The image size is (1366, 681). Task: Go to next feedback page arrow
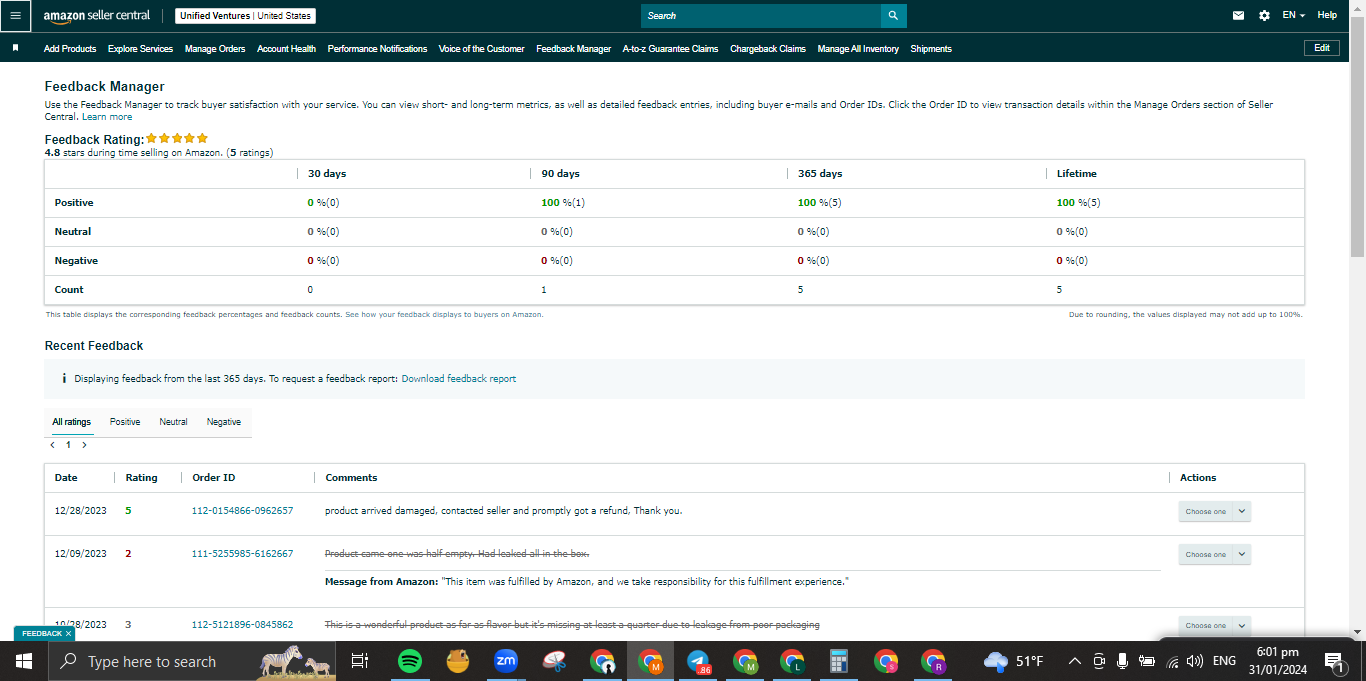(84, 445)
